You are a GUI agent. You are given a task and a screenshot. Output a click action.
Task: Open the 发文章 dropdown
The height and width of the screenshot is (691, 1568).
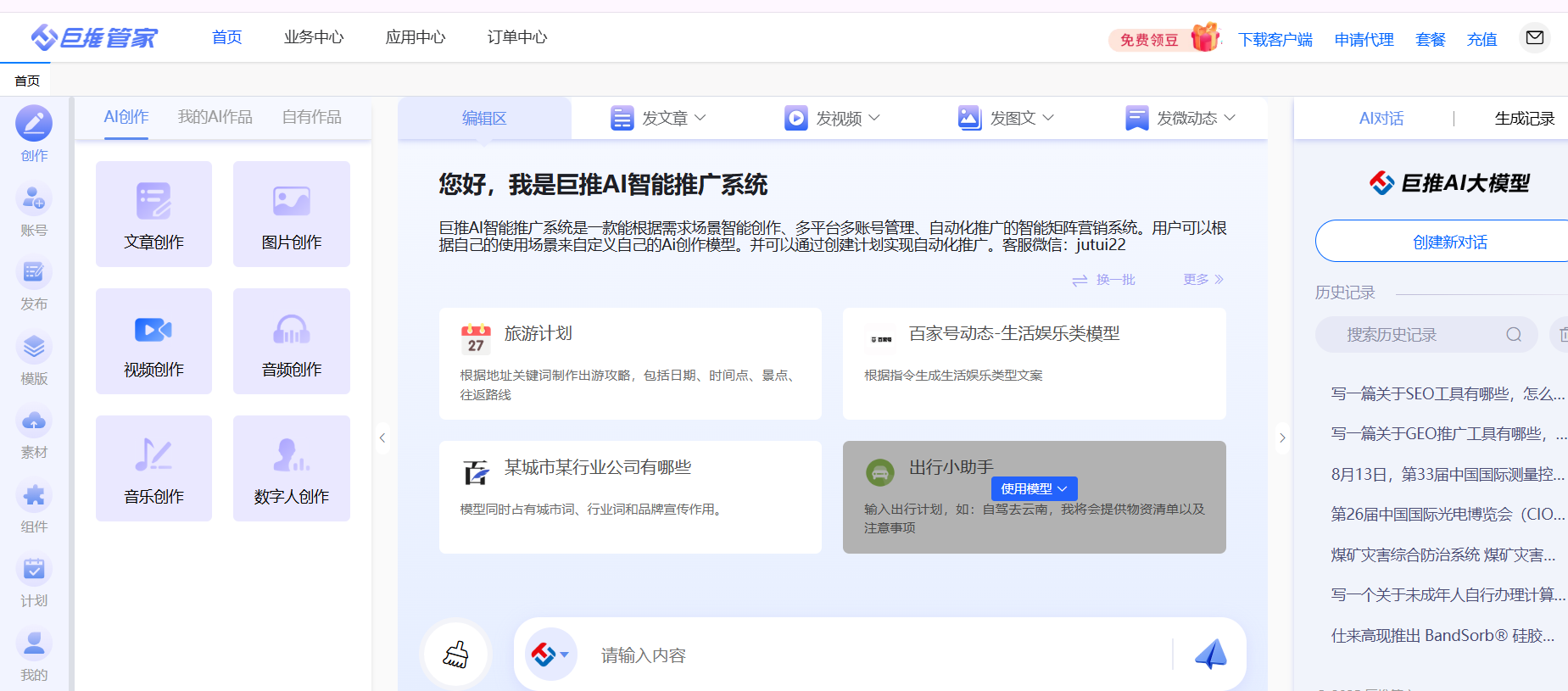[x=658, y=118]
